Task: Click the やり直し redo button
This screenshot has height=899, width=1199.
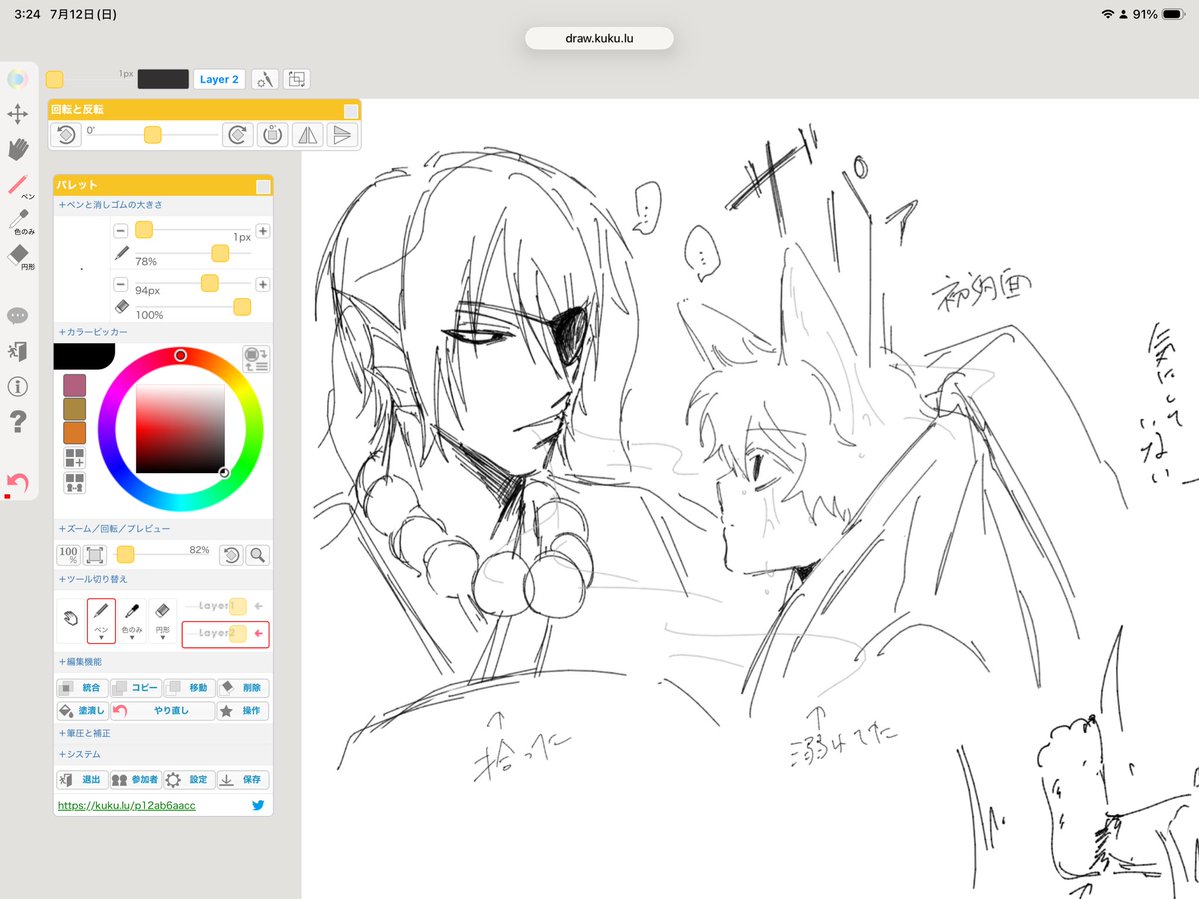Action: click(162, 710)
